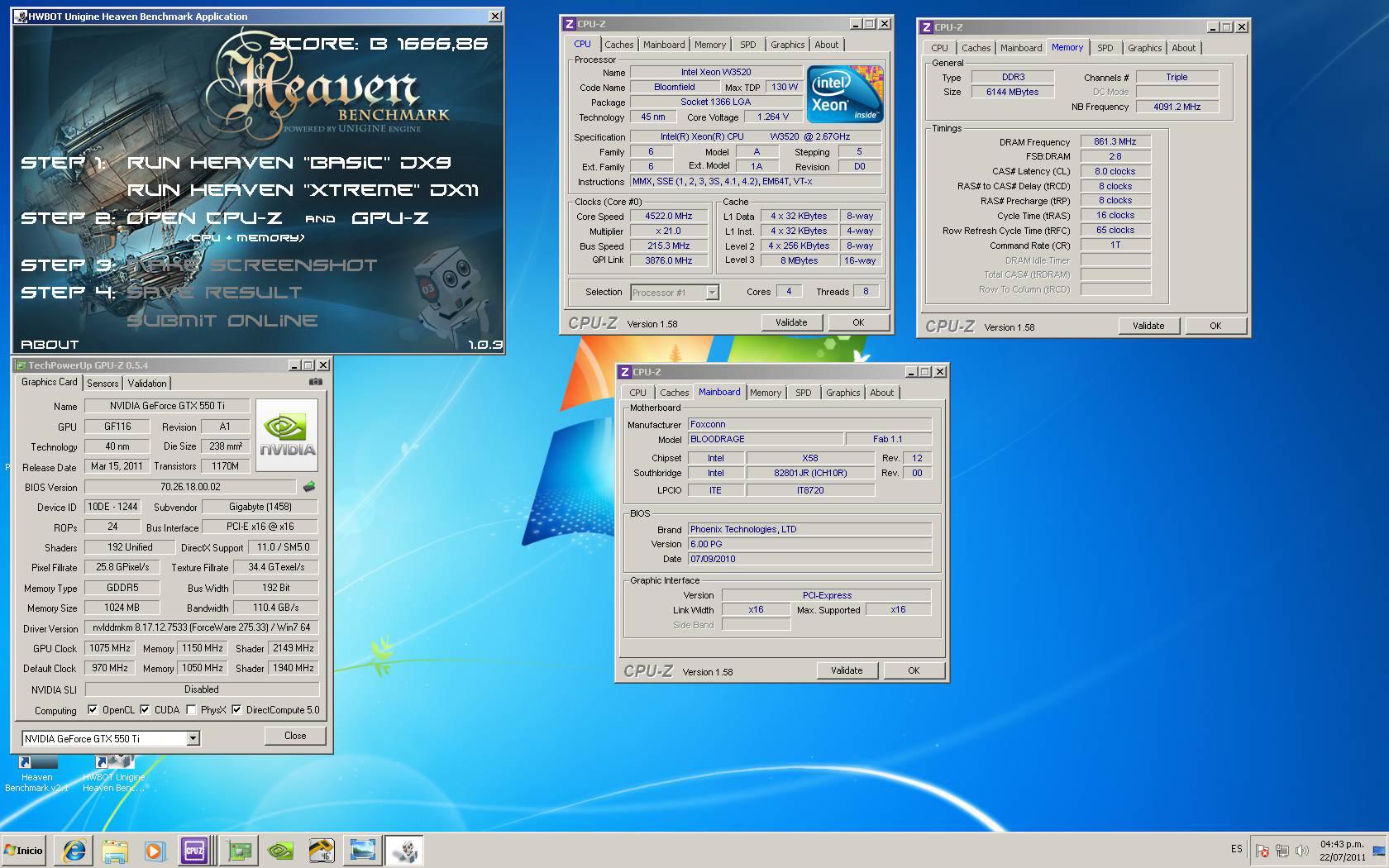Click SAVE RESULT in Heaven window

point(215,293)
